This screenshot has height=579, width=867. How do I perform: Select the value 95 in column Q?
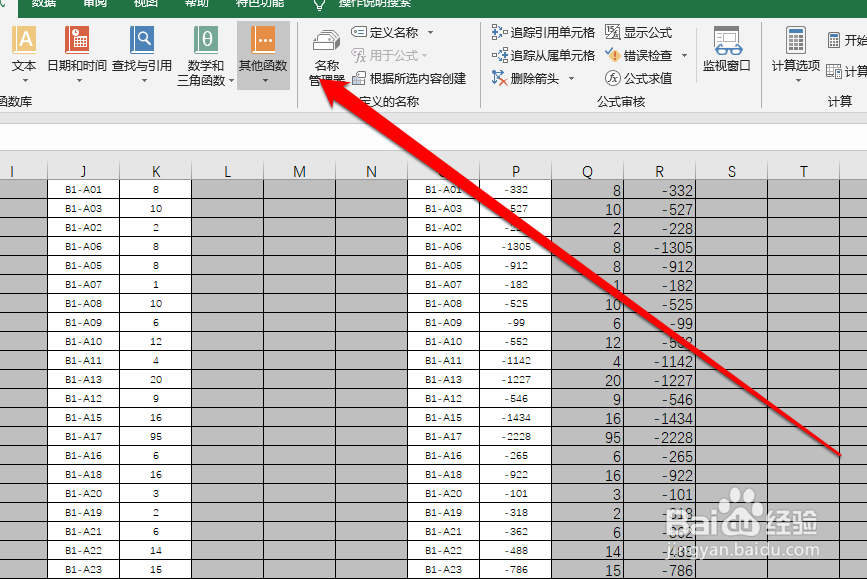[x=588, y=436]
